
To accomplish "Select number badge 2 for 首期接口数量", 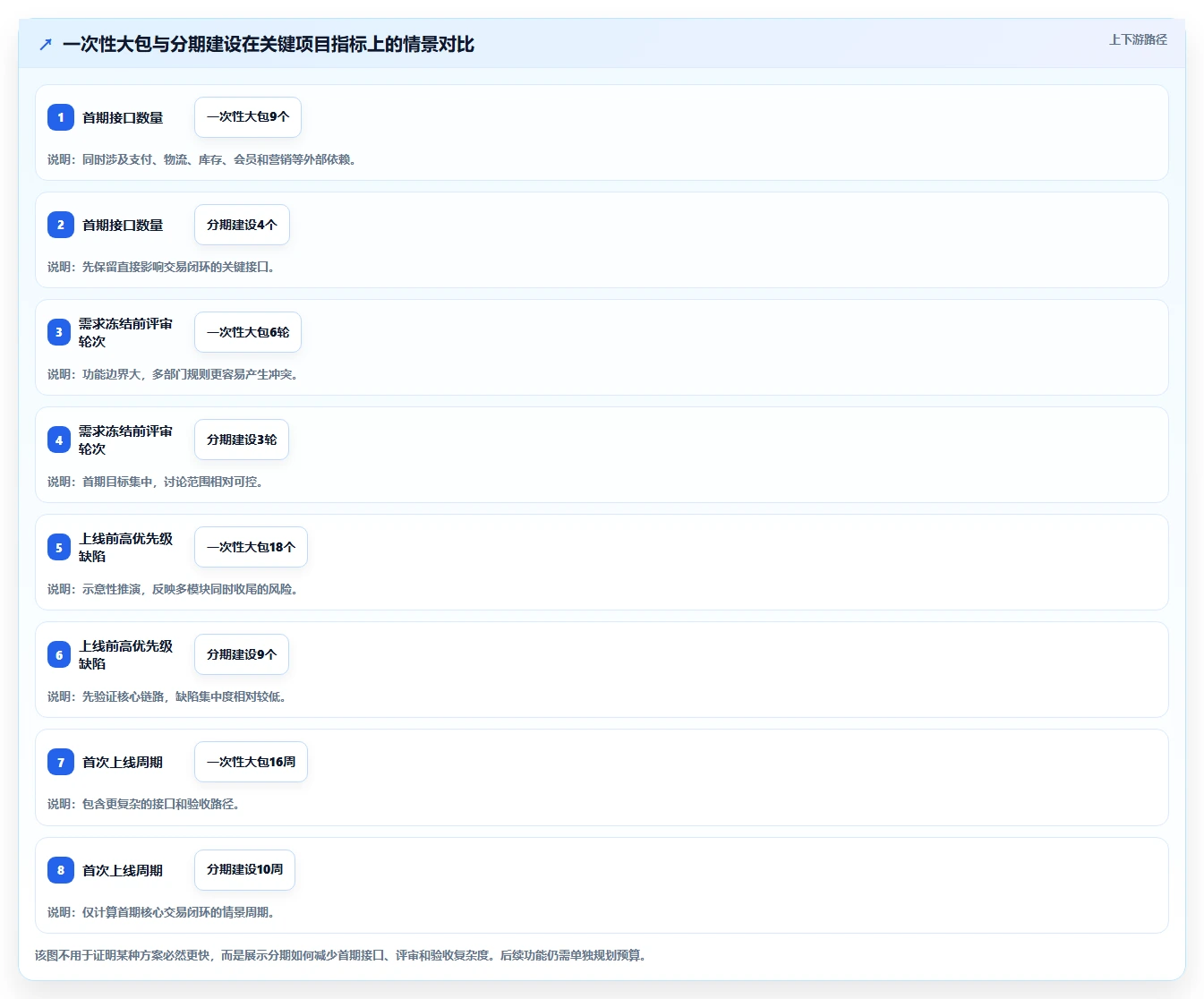I will [x=61, y=225].
